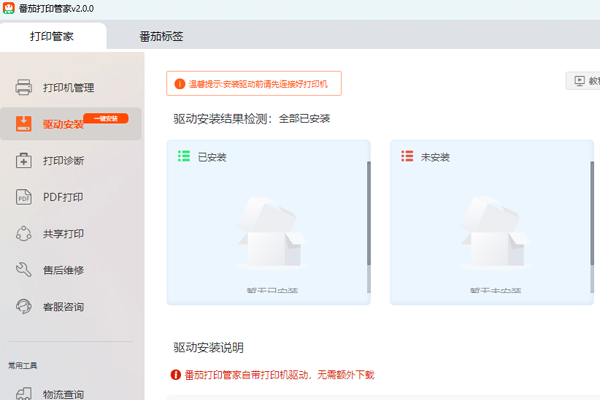The height and width of the screenshot is (400, 600).
Task: Click the scrollbar in the 已安装 panel
Action: point(368,212)
